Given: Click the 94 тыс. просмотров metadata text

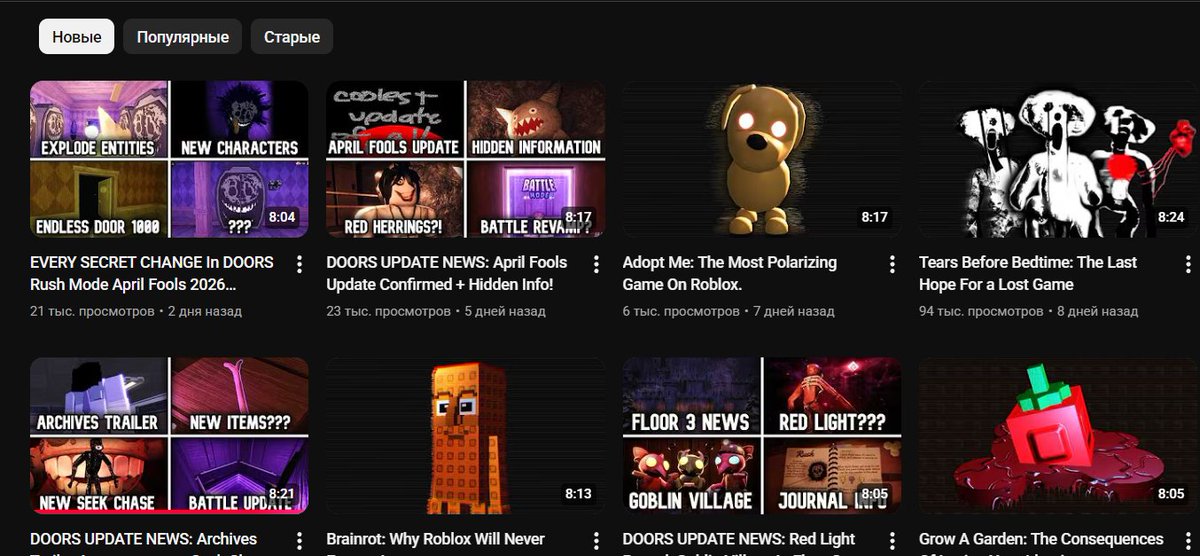Looking at the screenshot, I should [981, 311].
